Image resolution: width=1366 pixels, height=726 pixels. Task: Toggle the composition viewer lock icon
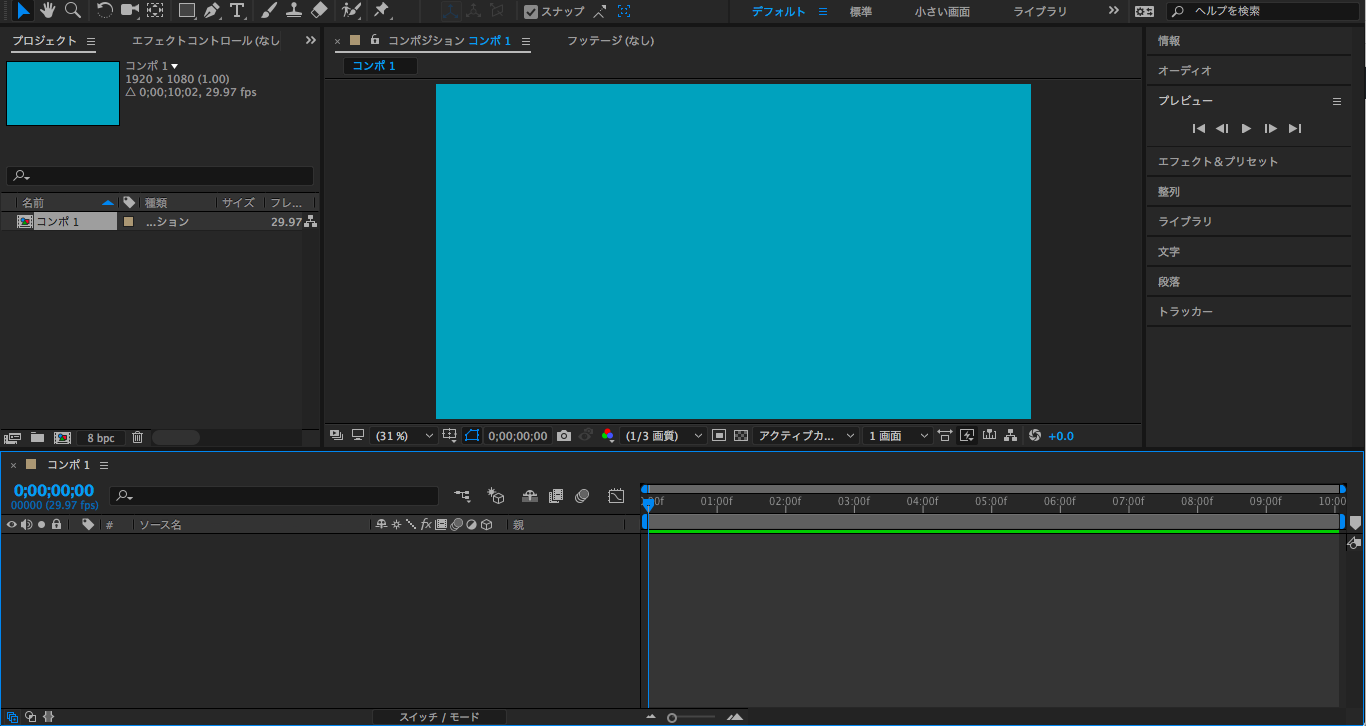pyautogui.click(x=375, y=40)
